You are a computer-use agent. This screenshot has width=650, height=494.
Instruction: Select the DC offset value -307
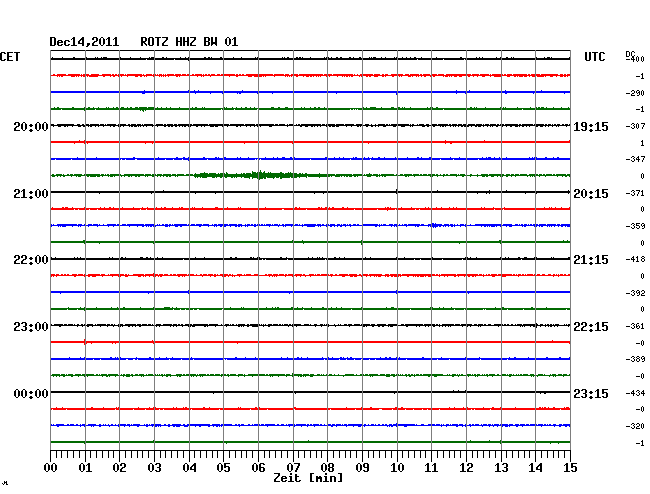click(635, 126)
